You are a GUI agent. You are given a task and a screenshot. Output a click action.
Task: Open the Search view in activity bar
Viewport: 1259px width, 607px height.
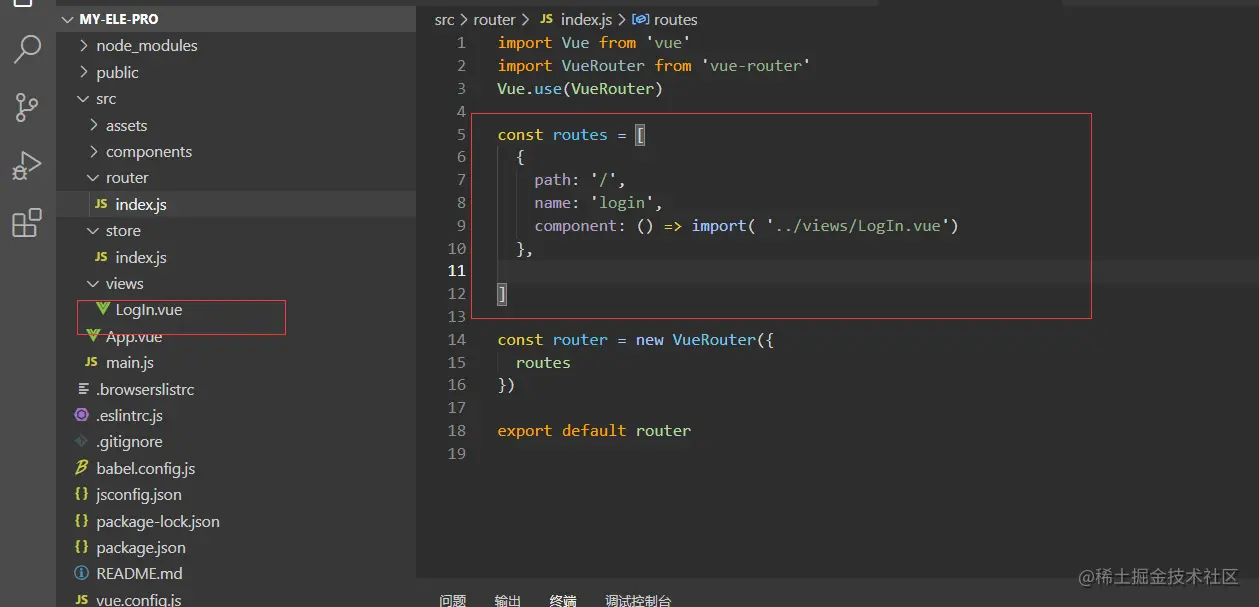coord(27,49)
